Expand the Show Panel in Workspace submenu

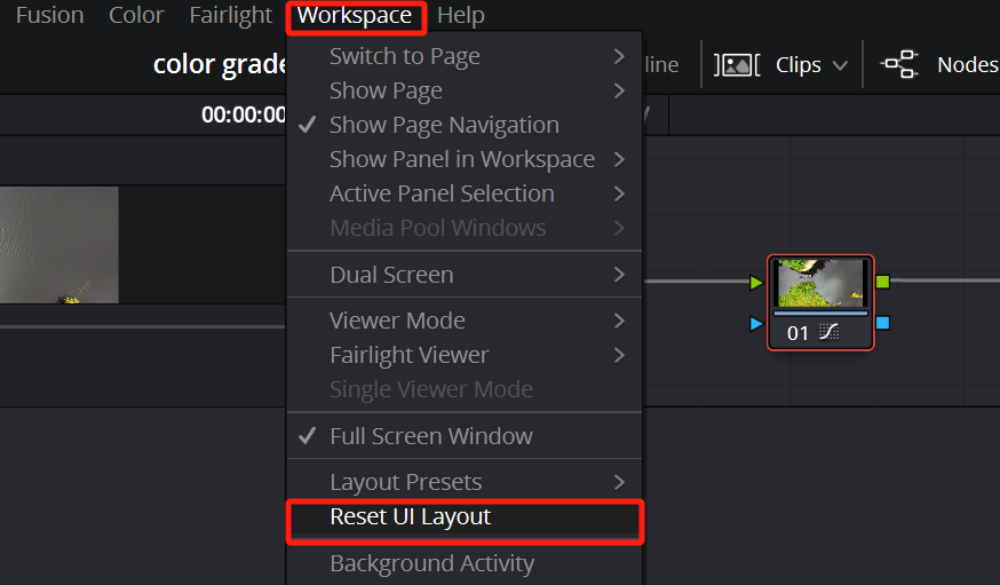tap(462, 158)
